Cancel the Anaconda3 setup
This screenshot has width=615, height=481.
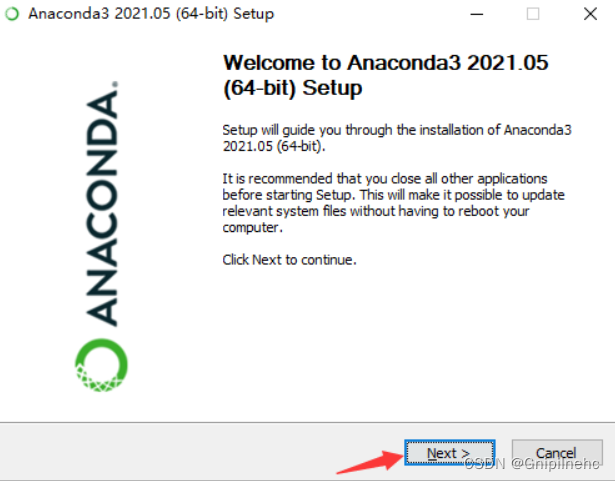tap(557, 453)
